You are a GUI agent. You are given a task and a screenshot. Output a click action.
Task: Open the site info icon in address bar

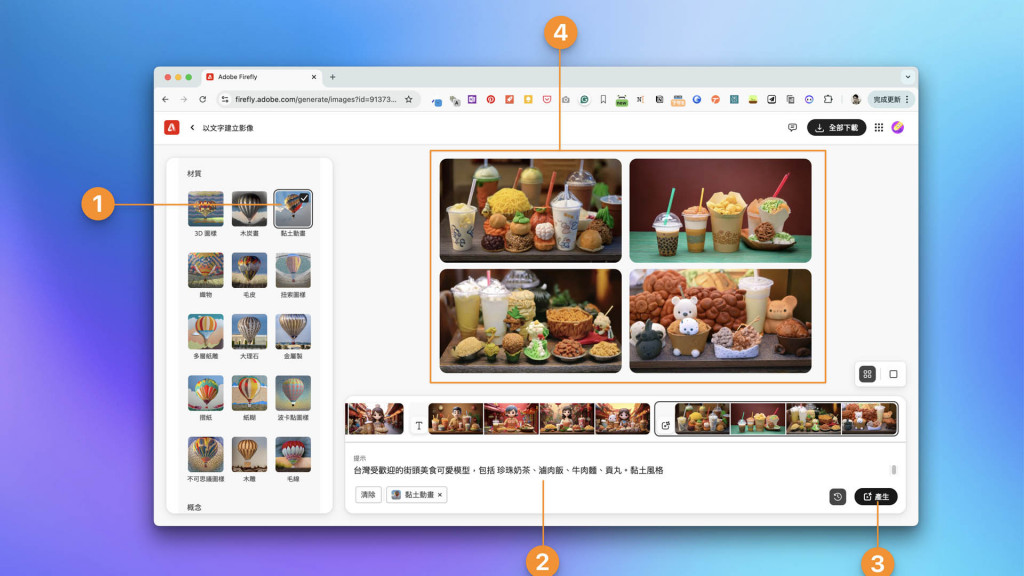click(225, 99)
